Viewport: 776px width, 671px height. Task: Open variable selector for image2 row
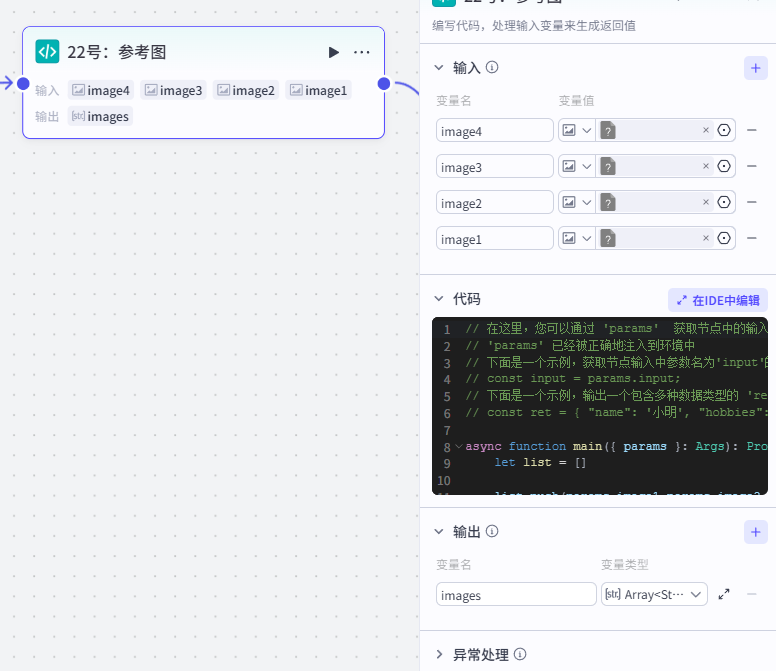pyautogui.click(x=724, y=202)
